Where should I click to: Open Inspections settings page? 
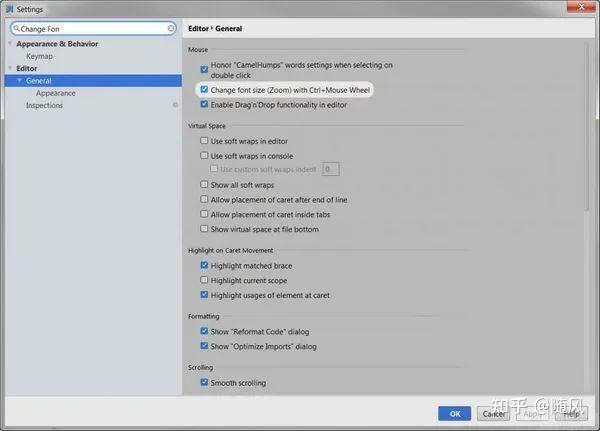44,105
